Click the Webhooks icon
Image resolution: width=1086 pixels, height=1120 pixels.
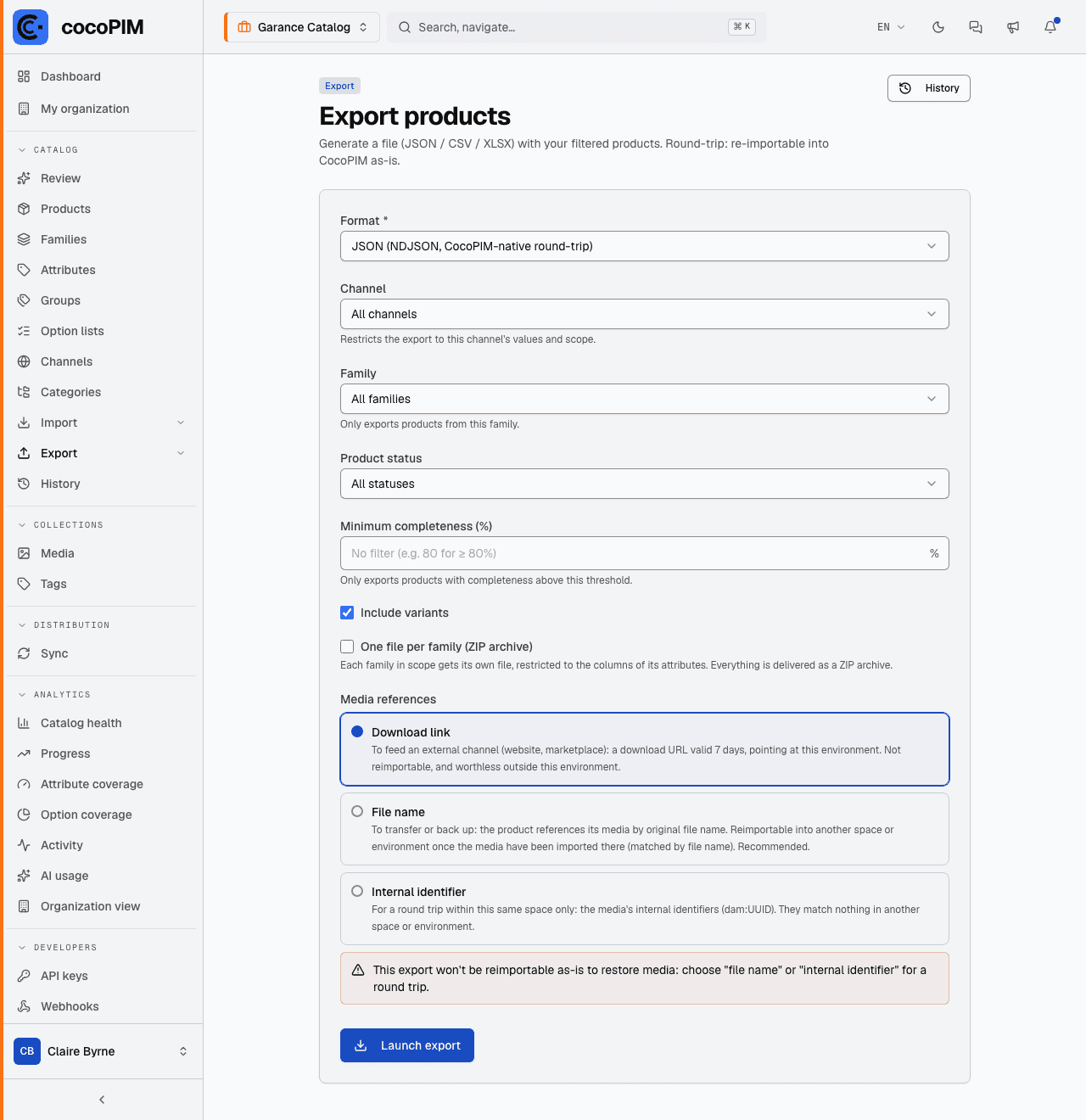24,1006
